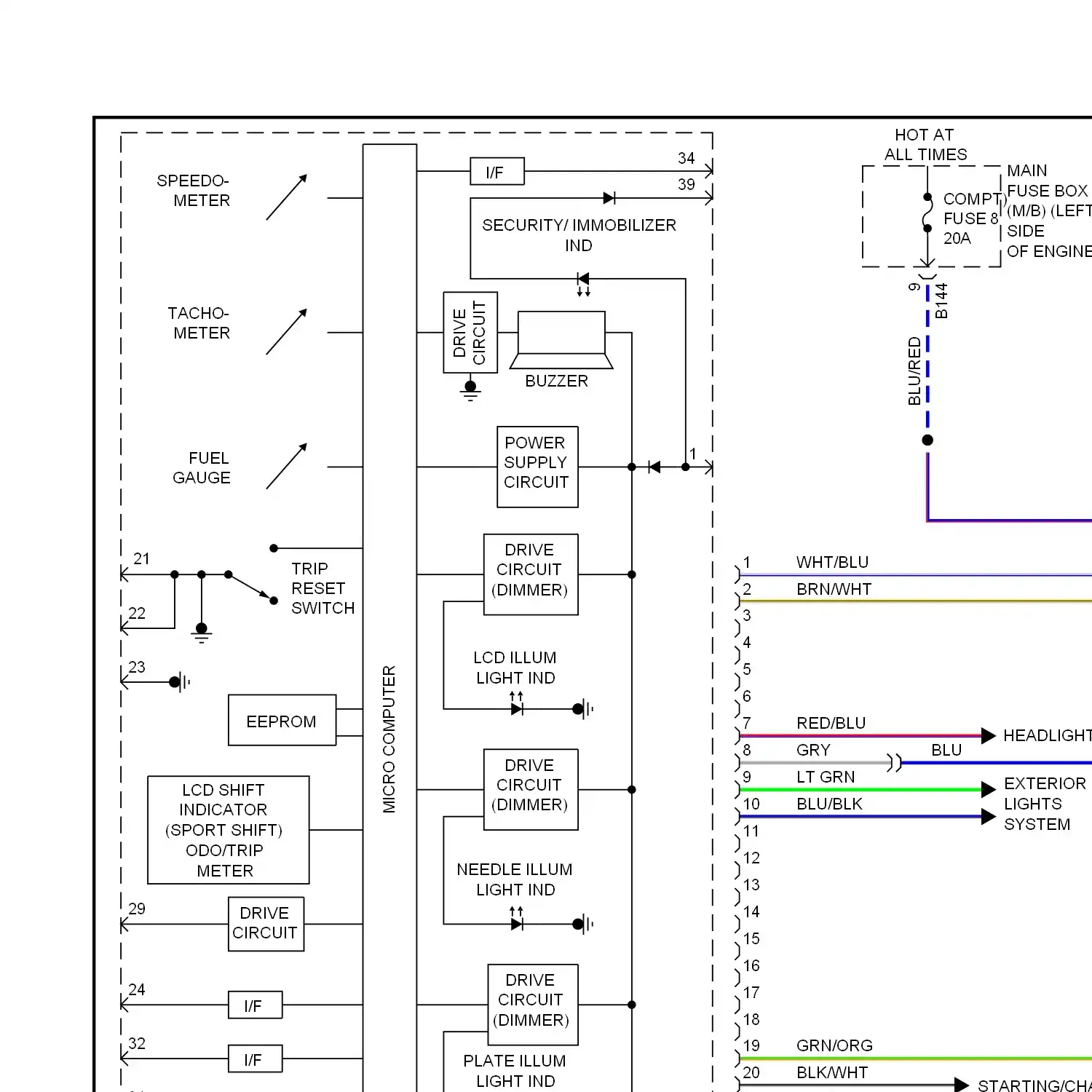Select the ground symbol under buzzer drive circuit
This screenshot has height=1092, width=1092.
[x=470, y=391]
